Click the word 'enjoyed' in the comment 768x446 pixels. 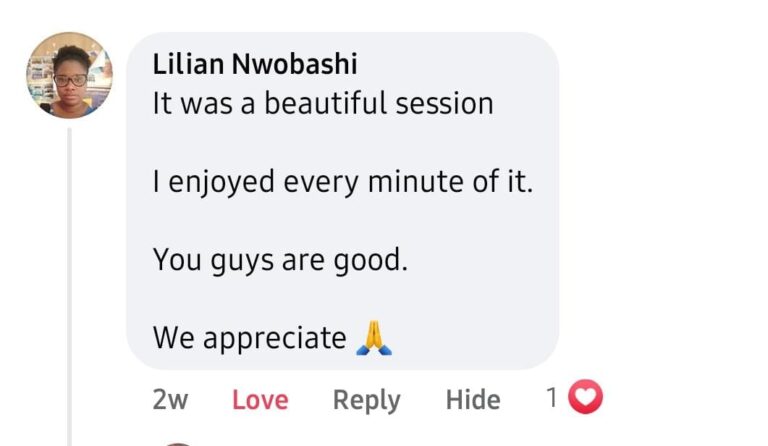(221, 183)
